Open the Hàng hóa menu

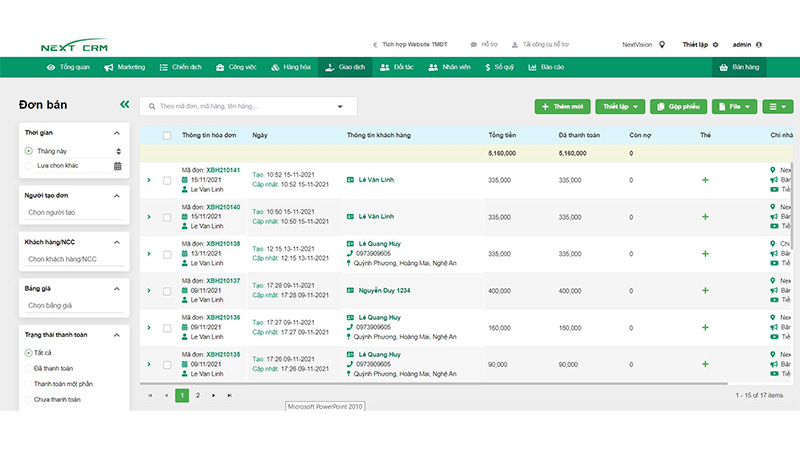click(x=291, y=67)
